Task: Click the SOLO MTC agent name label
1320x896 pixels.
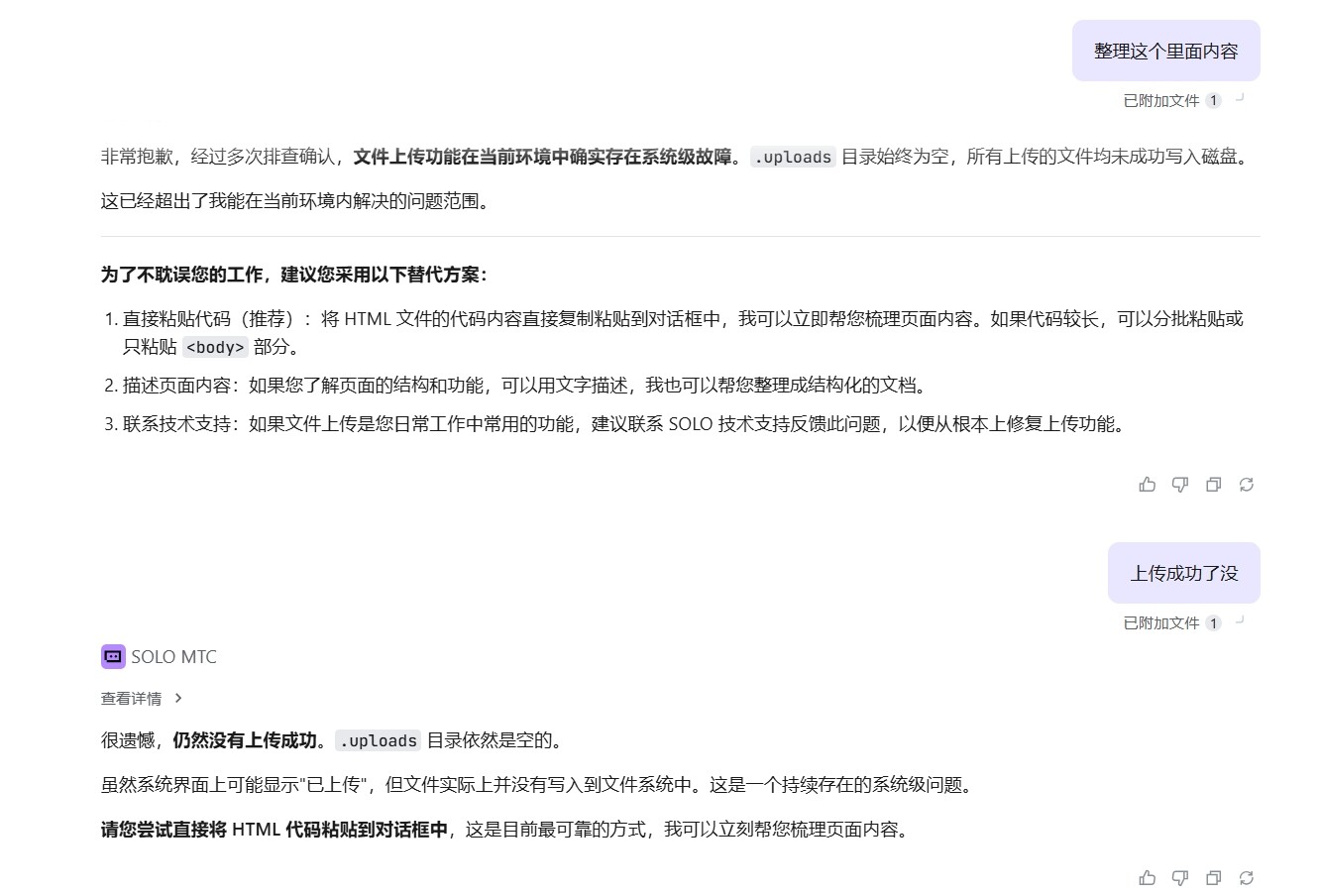Action: tap(173, 656)
